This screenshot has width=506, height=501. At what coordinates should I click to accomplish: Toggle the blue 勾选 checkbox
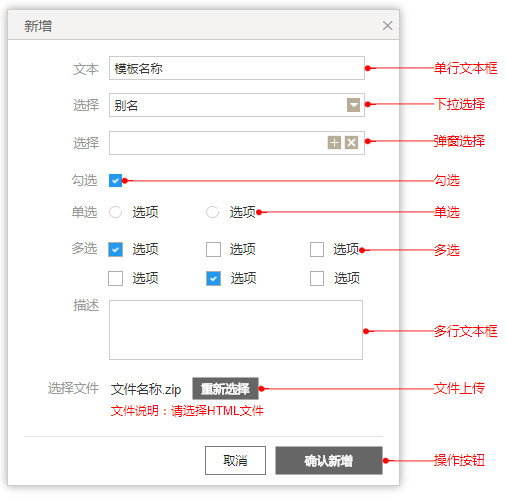click(x=115, y=181)
